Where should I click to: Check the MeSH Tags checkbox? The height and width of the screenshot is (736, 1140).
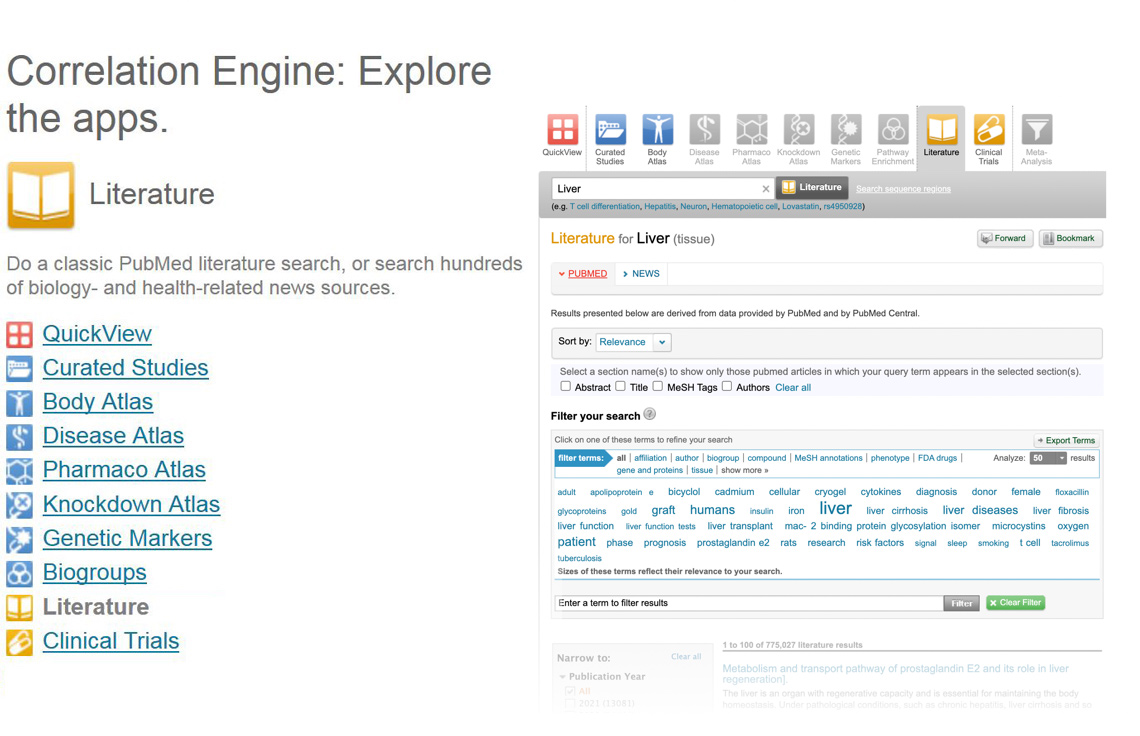coord(658,386)
